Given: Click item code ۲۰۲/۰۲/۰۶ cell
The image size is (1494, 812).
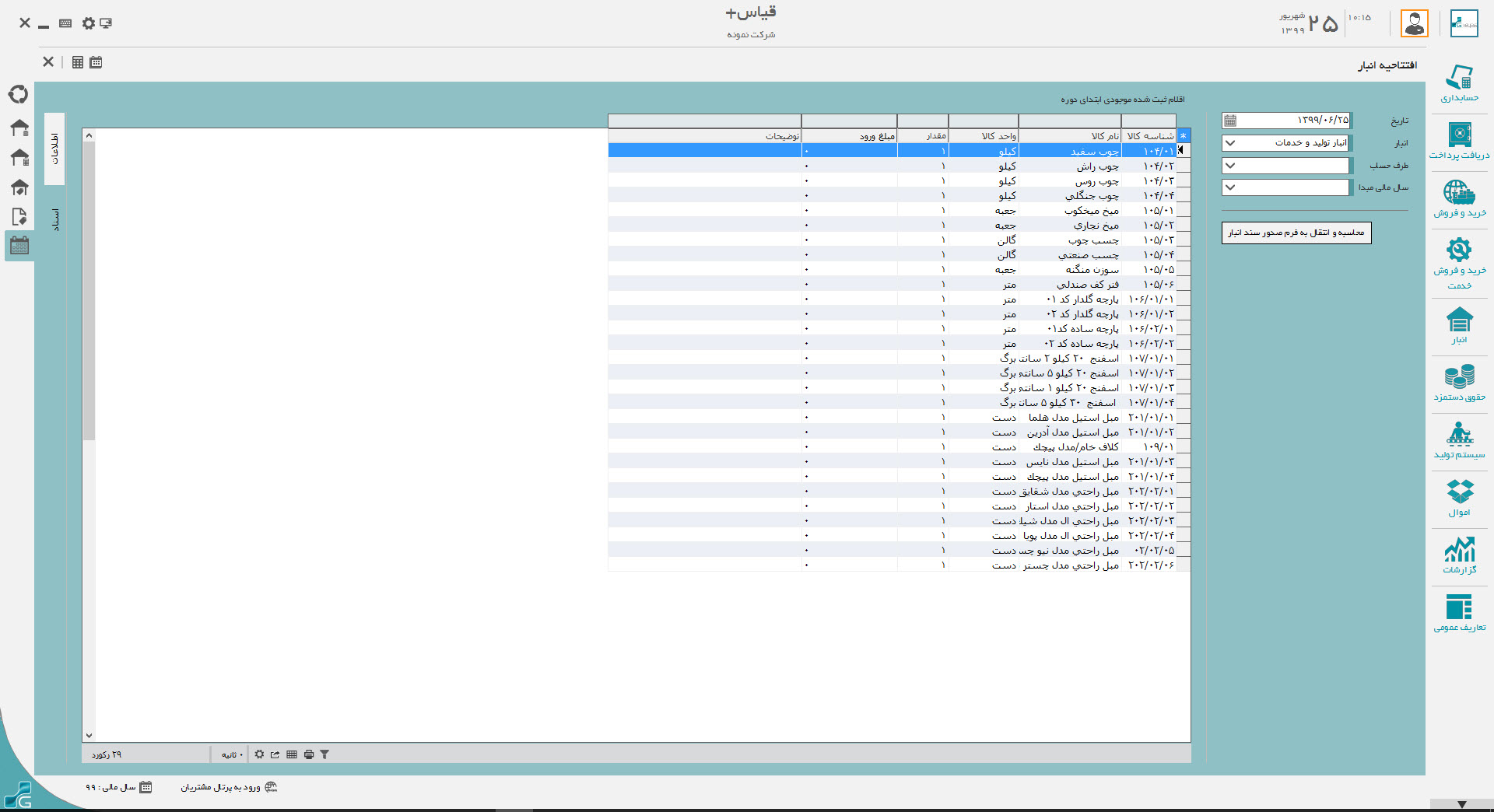Looking at the screenshot, I should [x=1149, y=565].
